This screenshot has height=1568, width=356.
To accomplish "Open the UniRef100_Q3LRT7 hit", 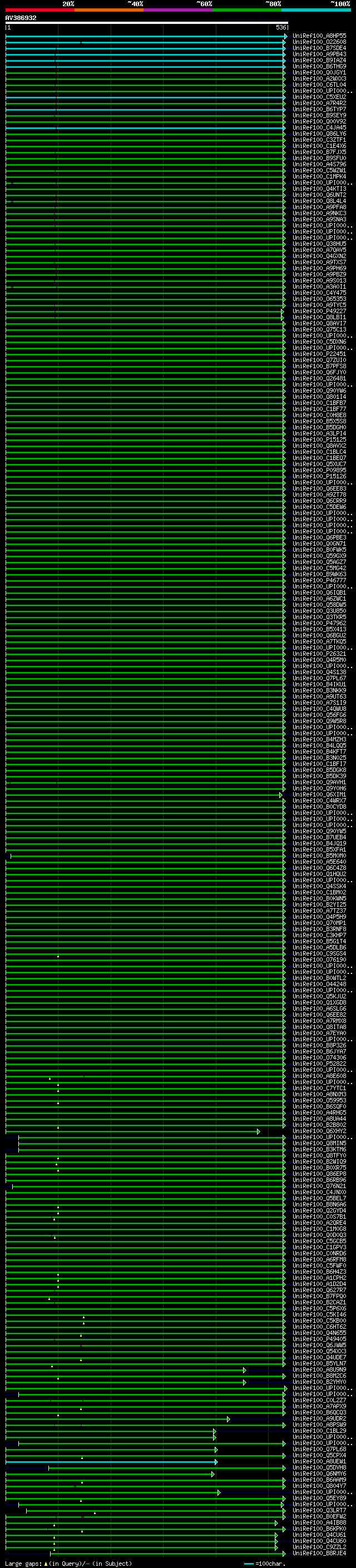I will [x=319, y=1511].
